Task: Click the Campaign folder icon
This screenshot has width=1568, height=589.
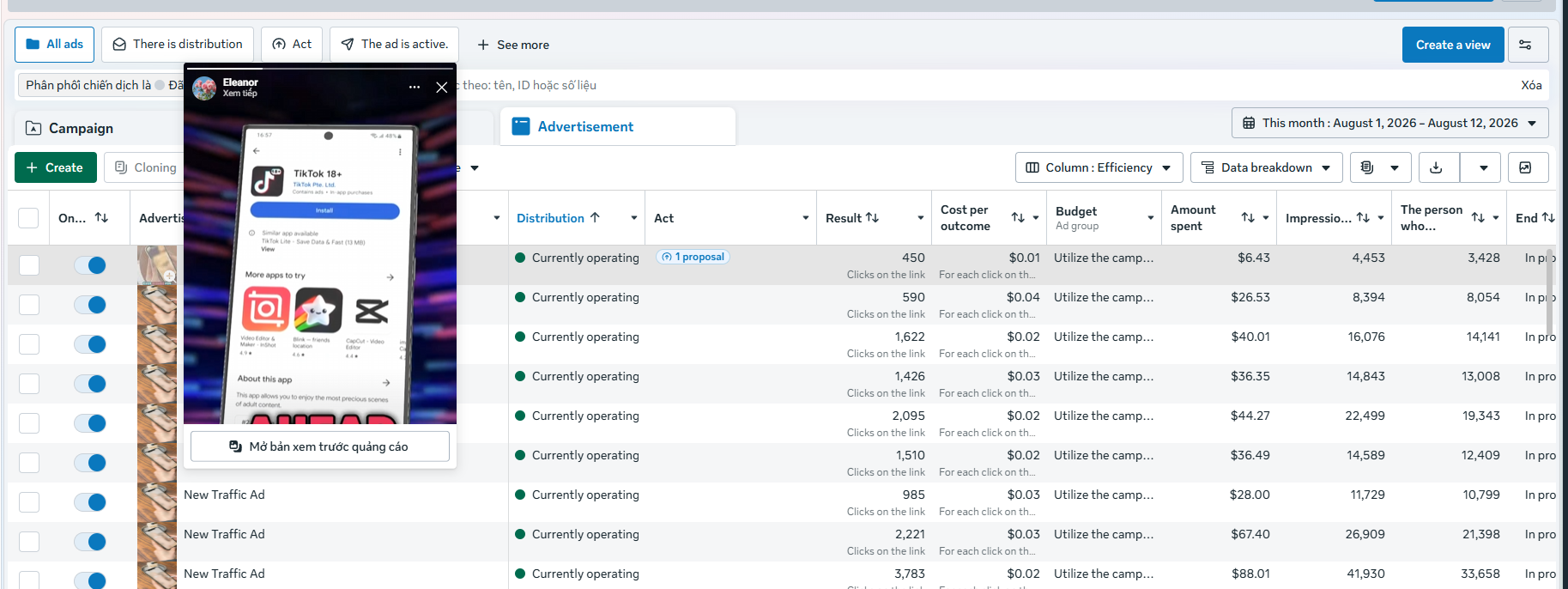Action: tap(33, 128)
